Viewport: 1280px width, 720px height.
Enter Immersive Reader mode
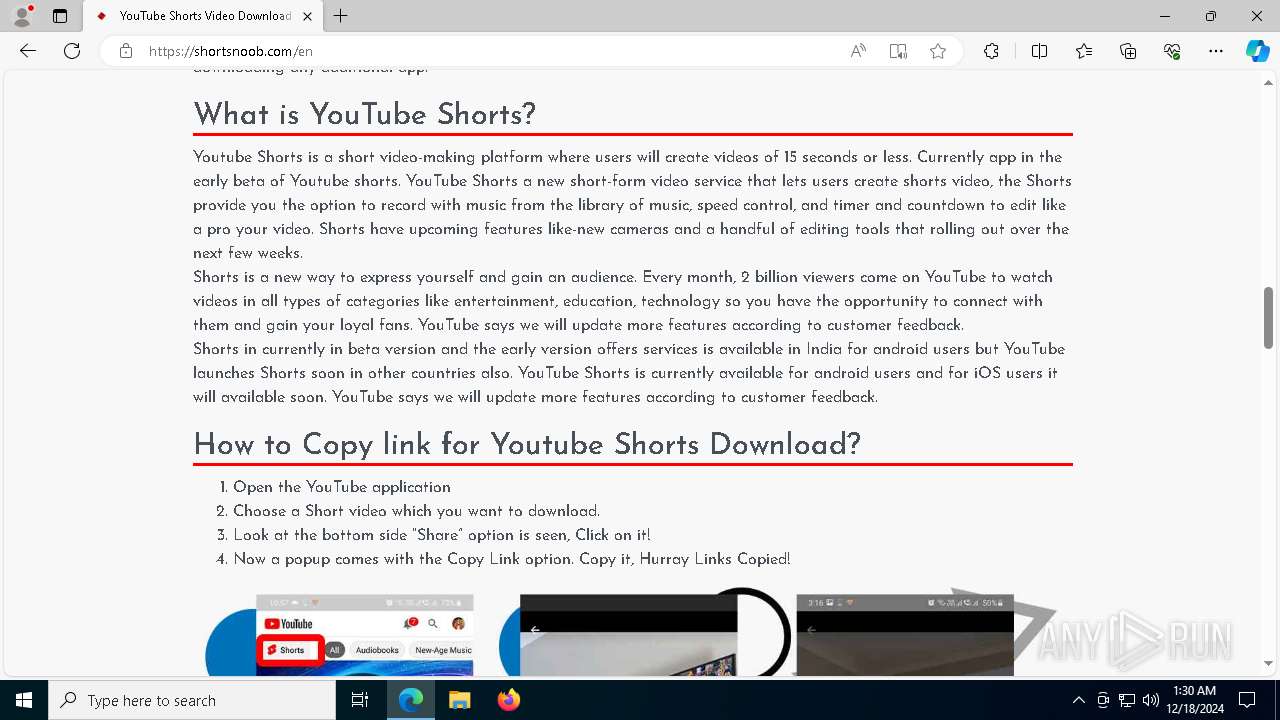(898, 51)
